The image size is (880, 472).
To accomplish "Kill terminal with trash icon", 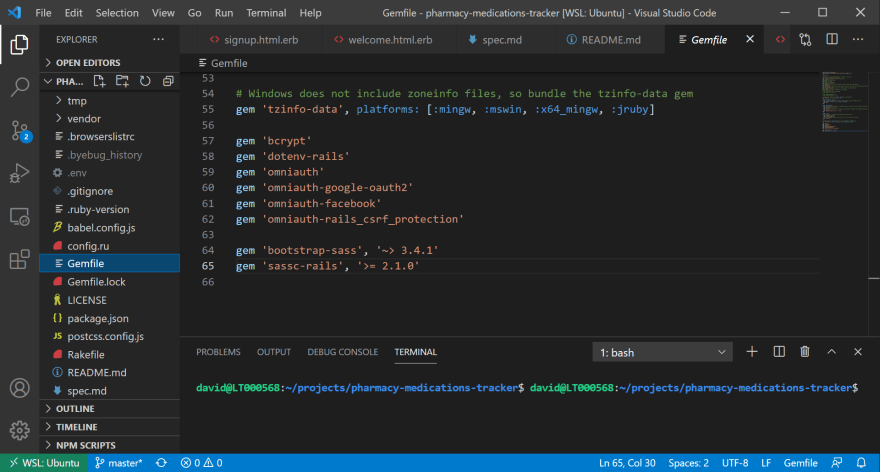I will 805,352.
